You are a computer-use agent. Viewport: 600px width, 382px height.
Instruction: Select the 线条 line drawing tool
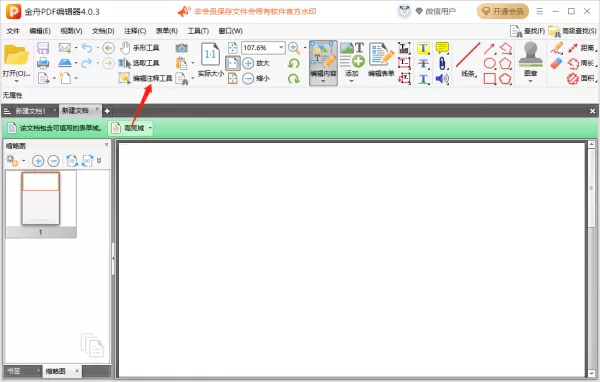(468, 60)
